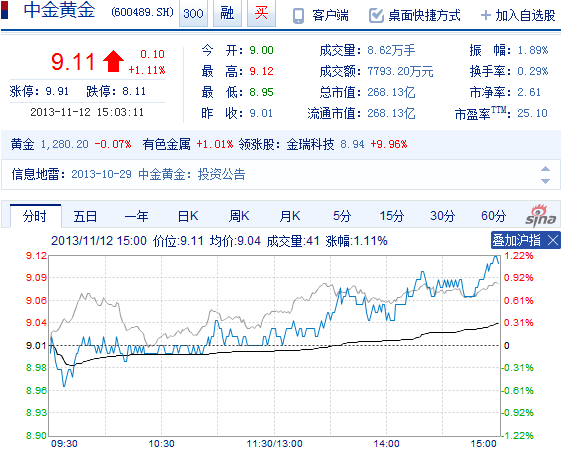Click the 金瑞科技 gain +9.96%
The width and height of the screenshot is (562, 451).
(389, 144)
